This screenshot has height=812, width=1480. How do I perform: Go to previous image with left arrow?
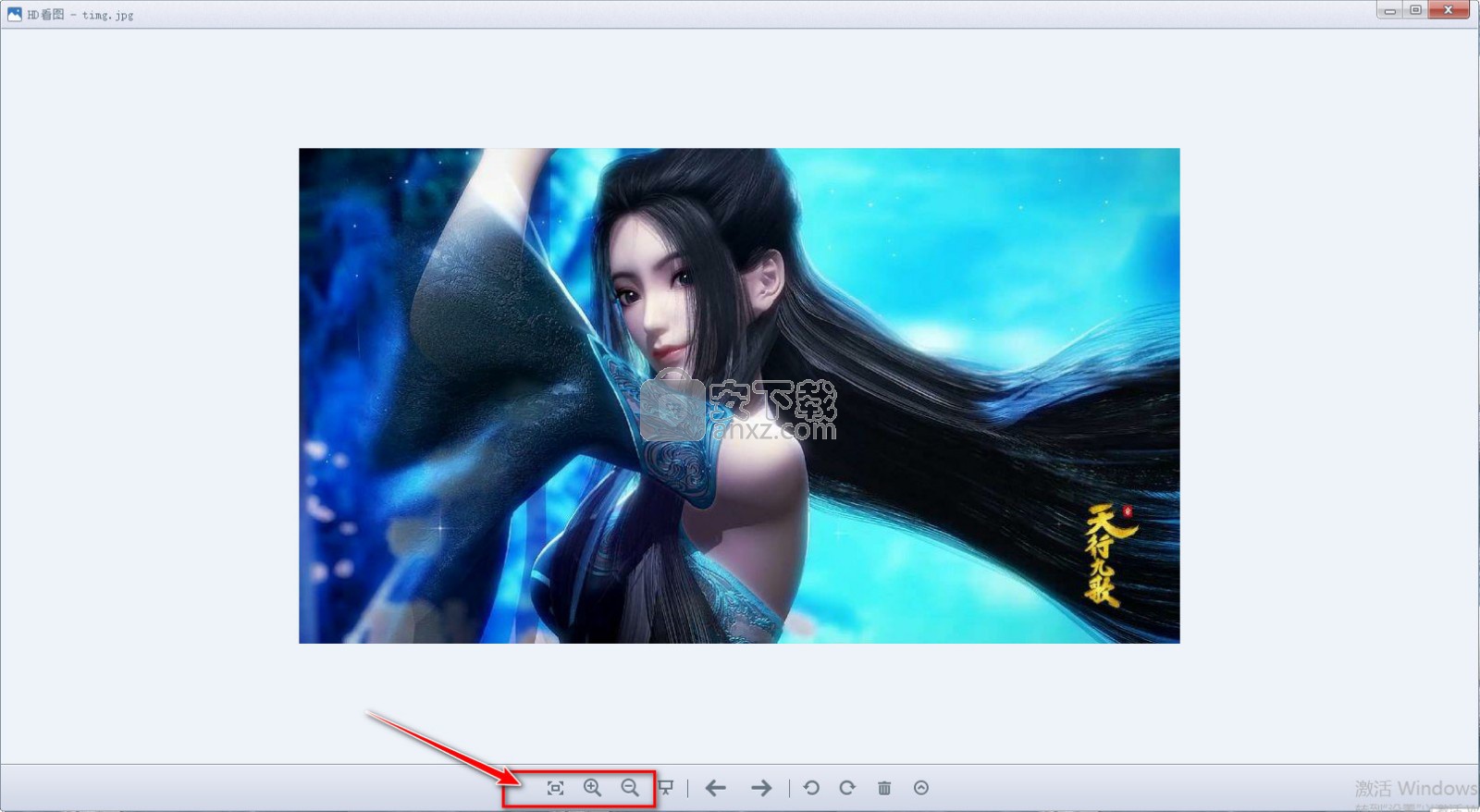tap(715, 788)
